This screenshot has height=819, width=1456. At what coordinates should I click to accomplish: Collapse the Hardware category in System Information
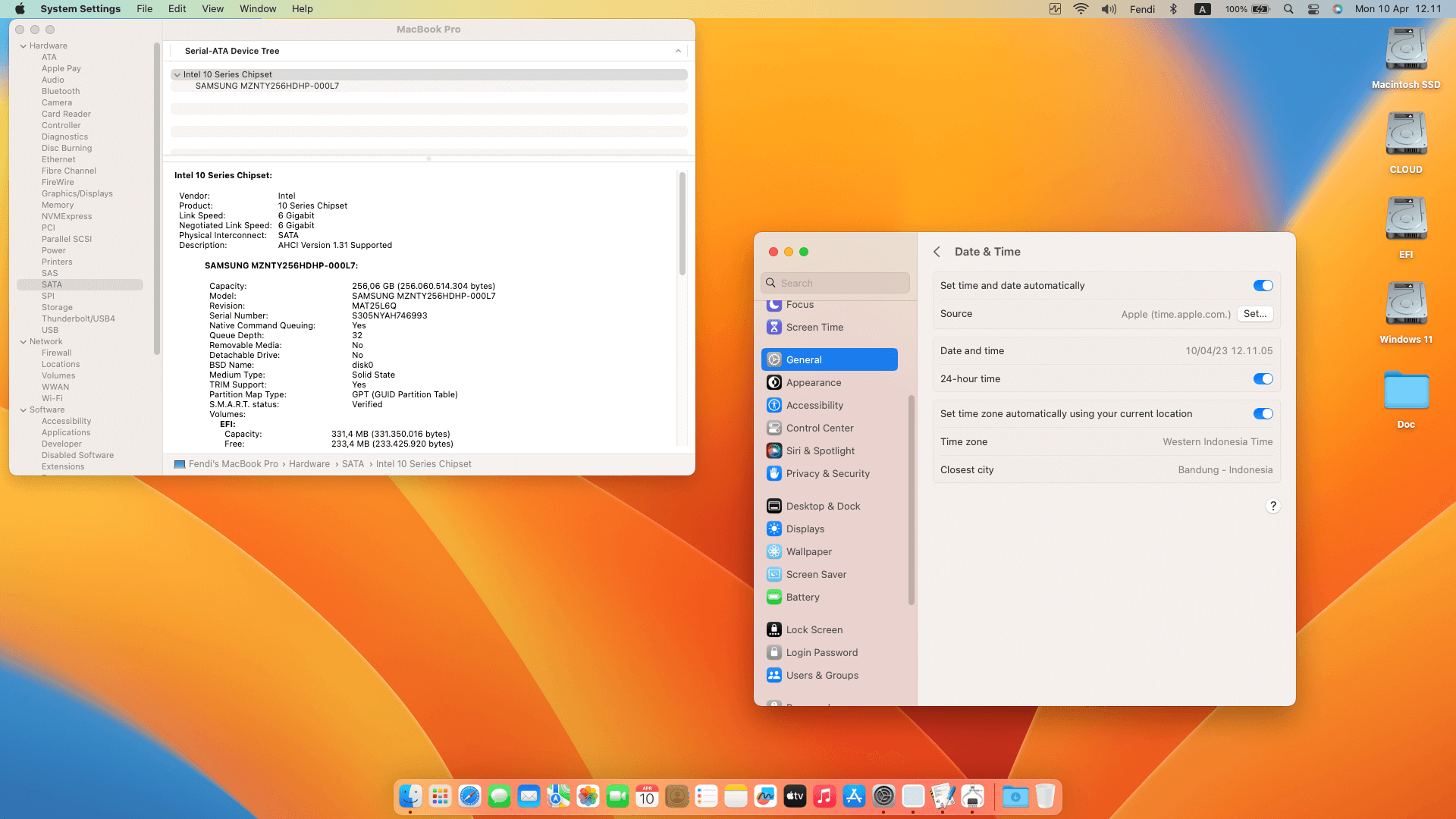coord(24,46)
